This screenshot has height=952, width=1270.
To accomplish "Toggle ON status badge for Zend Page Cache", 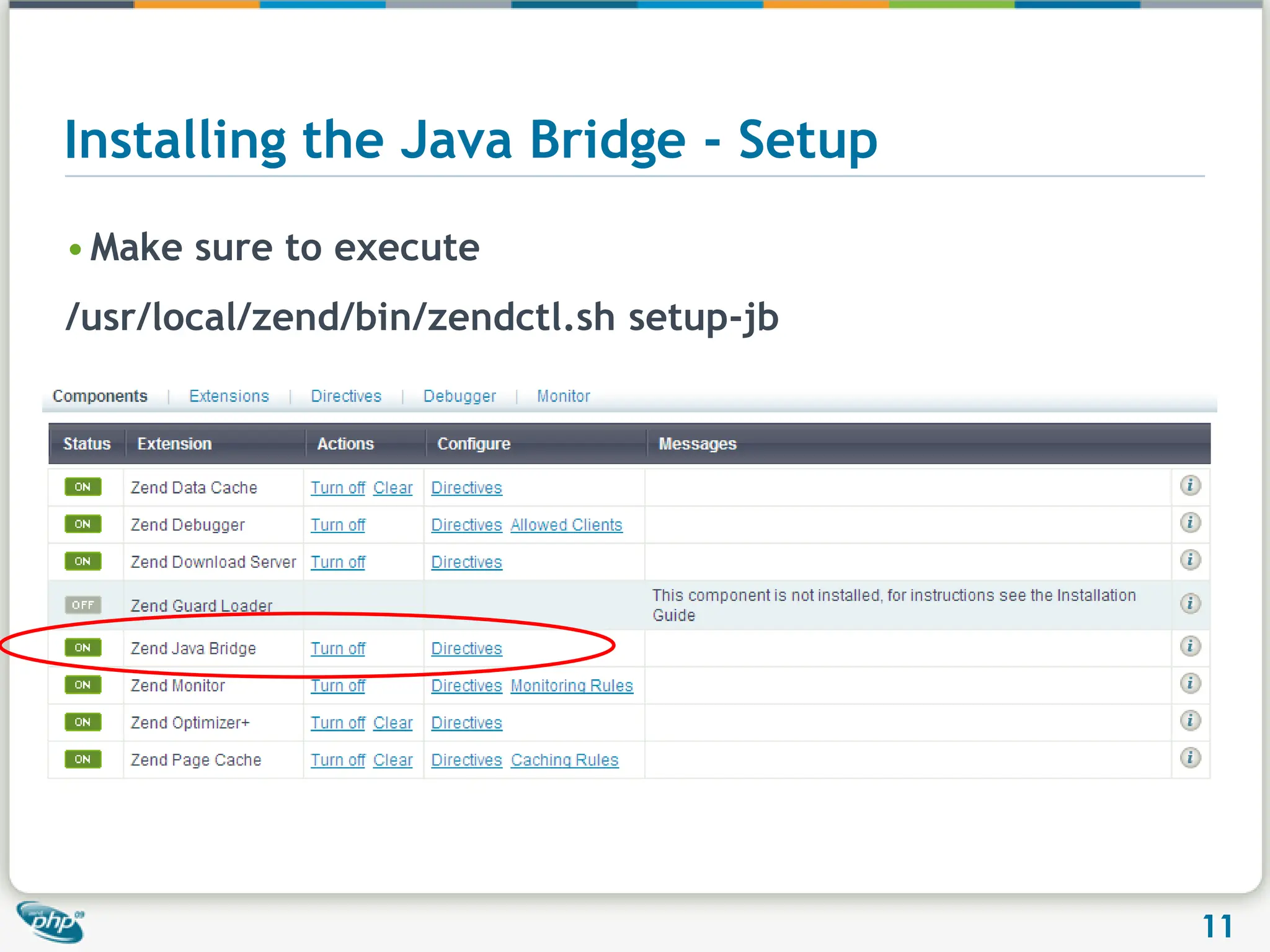I will 82,759.
